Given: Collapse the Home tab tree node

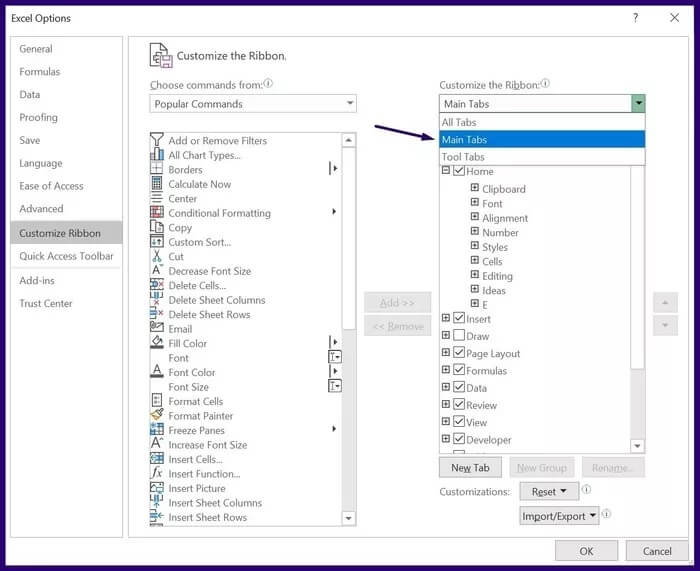Looking at the screenshot, I should [x=446, y=171].
